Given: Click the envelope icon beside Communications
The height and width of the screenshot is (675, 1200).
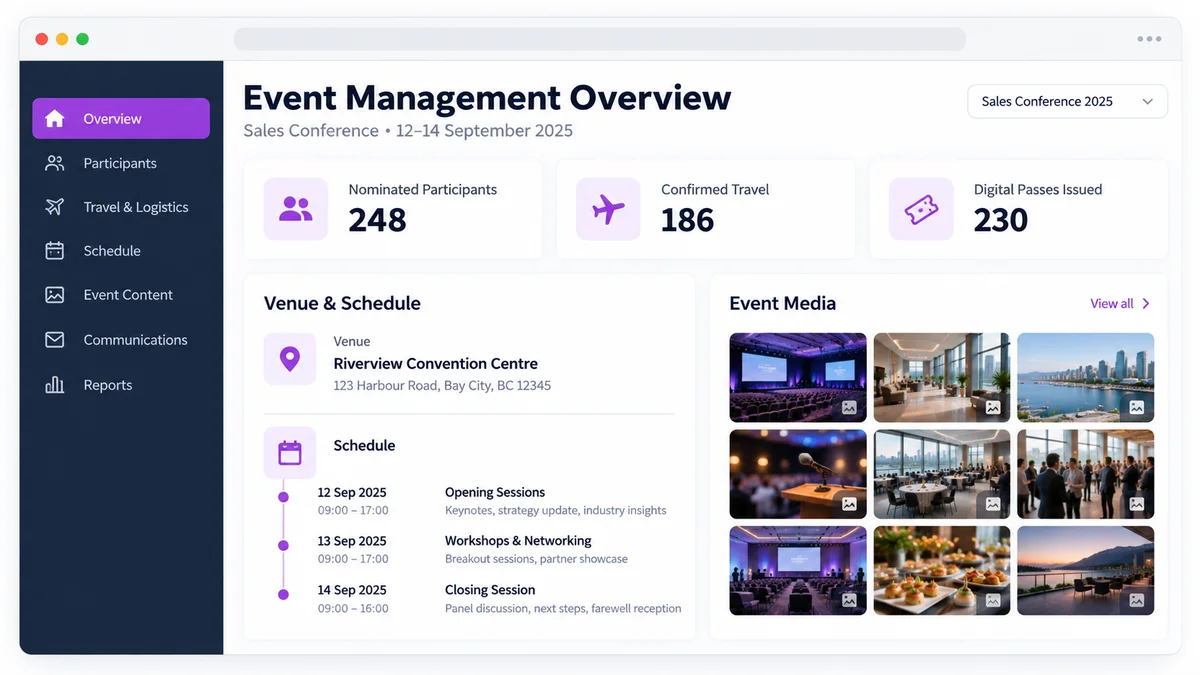Looking at the screenshot, I should click(55, 340).
